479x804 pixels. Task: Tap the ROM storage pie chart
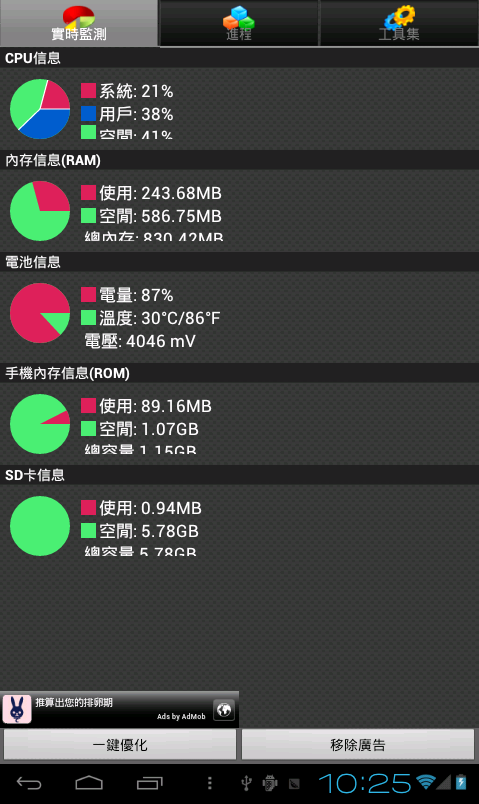click(x=40, y=424)
